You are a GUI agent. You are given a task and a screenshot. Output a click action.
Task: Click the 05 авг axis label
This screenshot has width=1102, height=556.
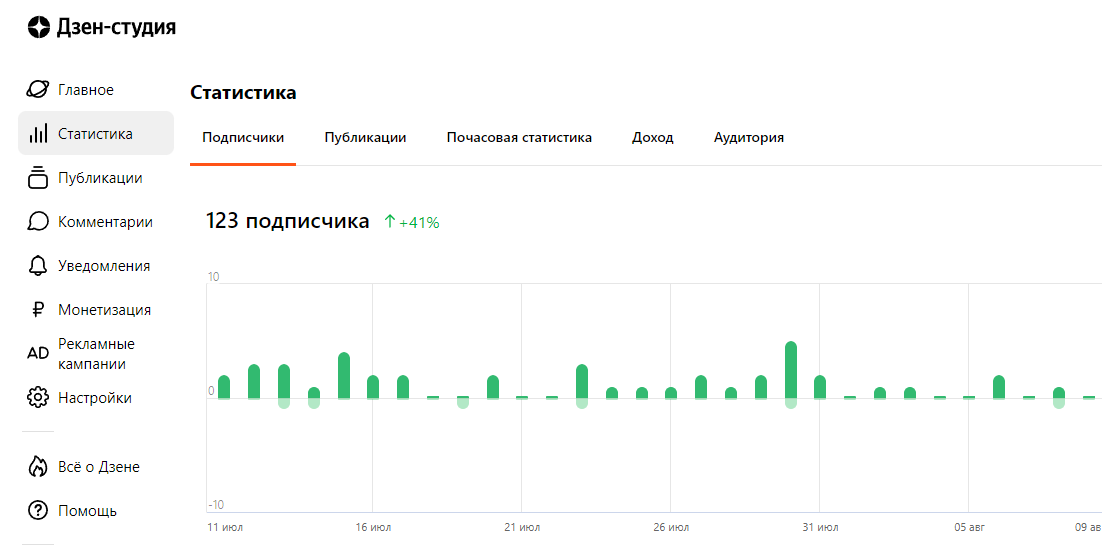tap(970, 527)
